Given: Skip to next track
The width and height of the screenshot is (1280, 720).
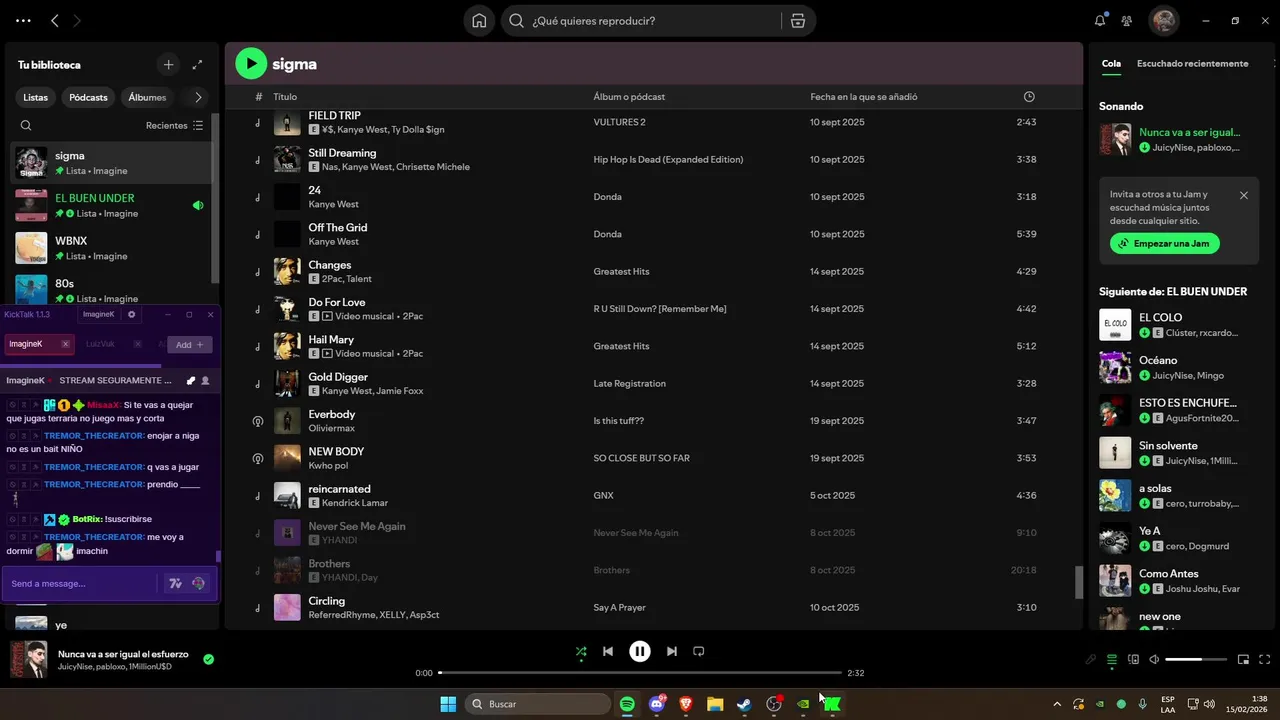Looking at the screenshot, I should tap(672, 651).
